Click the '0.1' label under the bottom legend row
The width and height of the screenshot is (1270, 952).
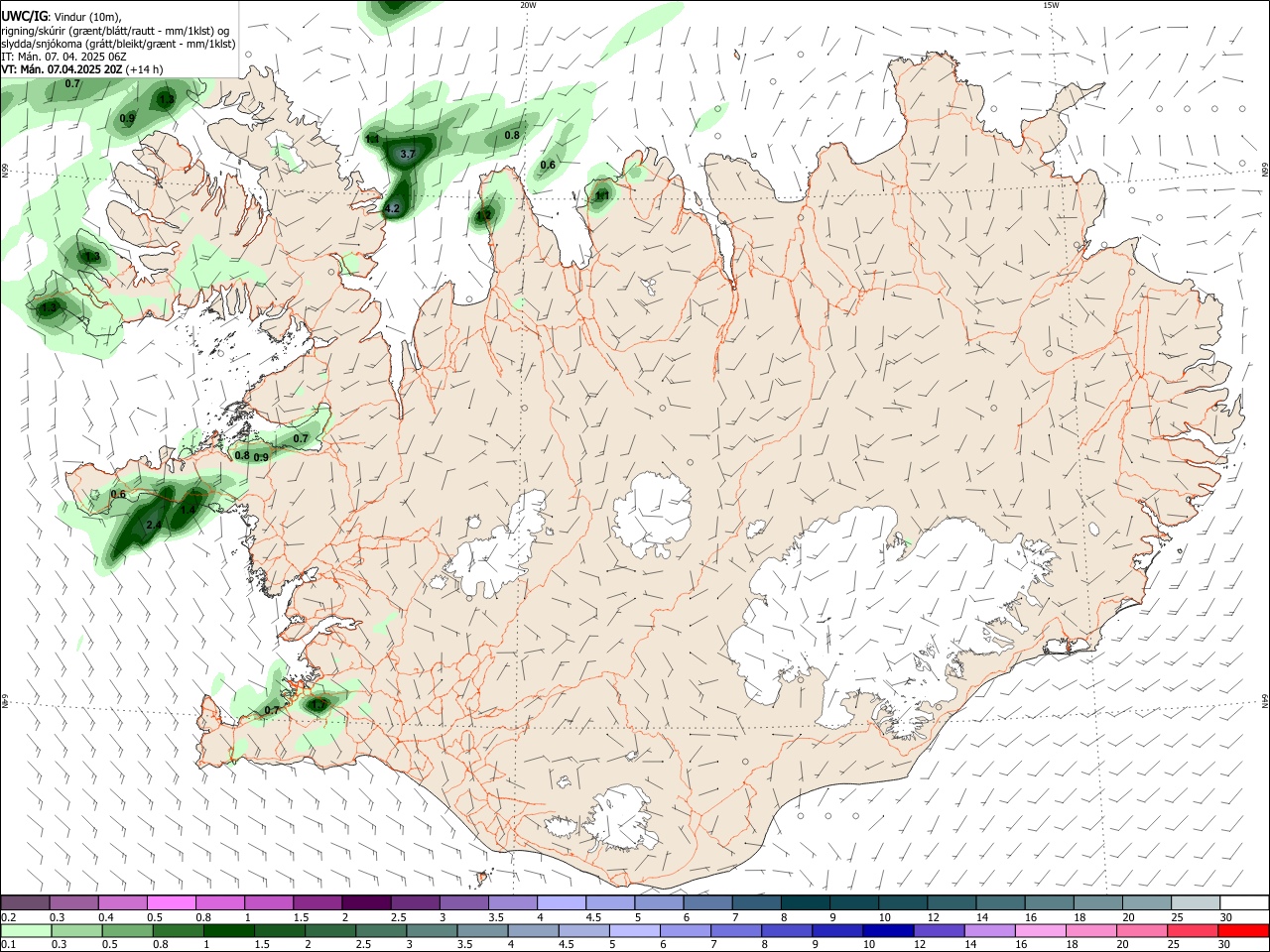click(8, 944)
